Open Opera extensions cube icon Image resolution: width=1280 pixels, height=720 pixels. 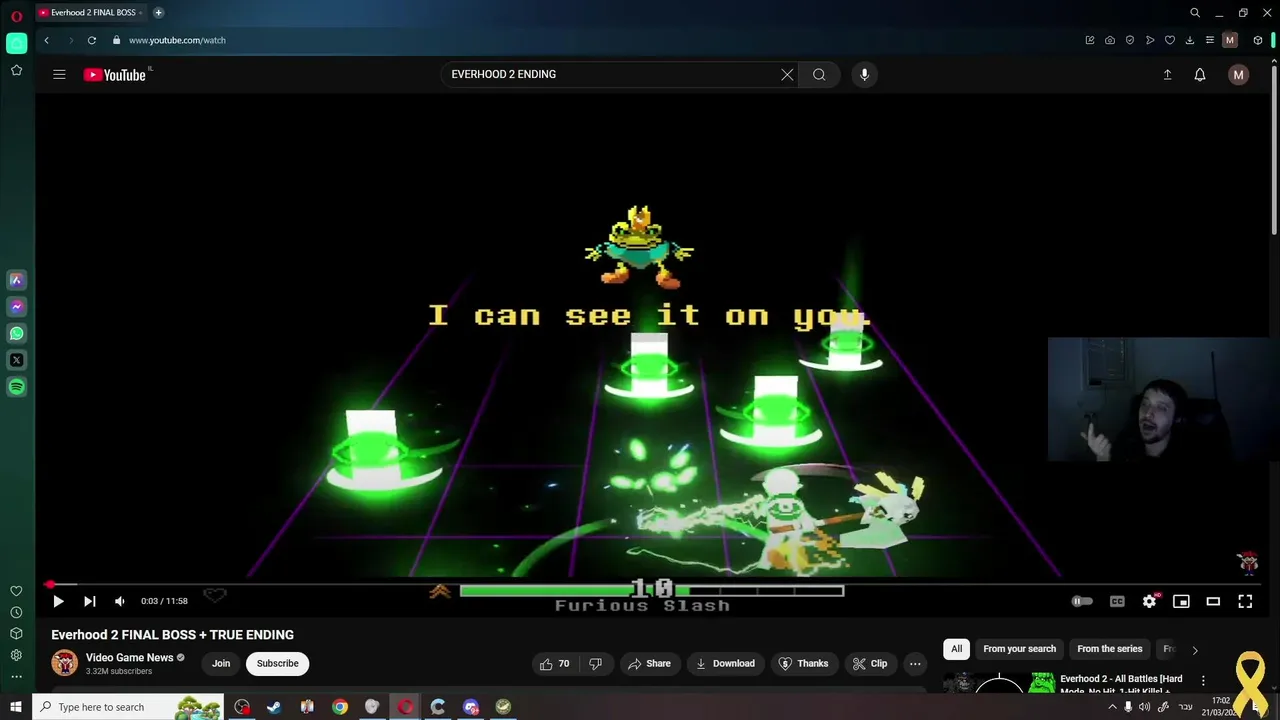(1258, 40)
